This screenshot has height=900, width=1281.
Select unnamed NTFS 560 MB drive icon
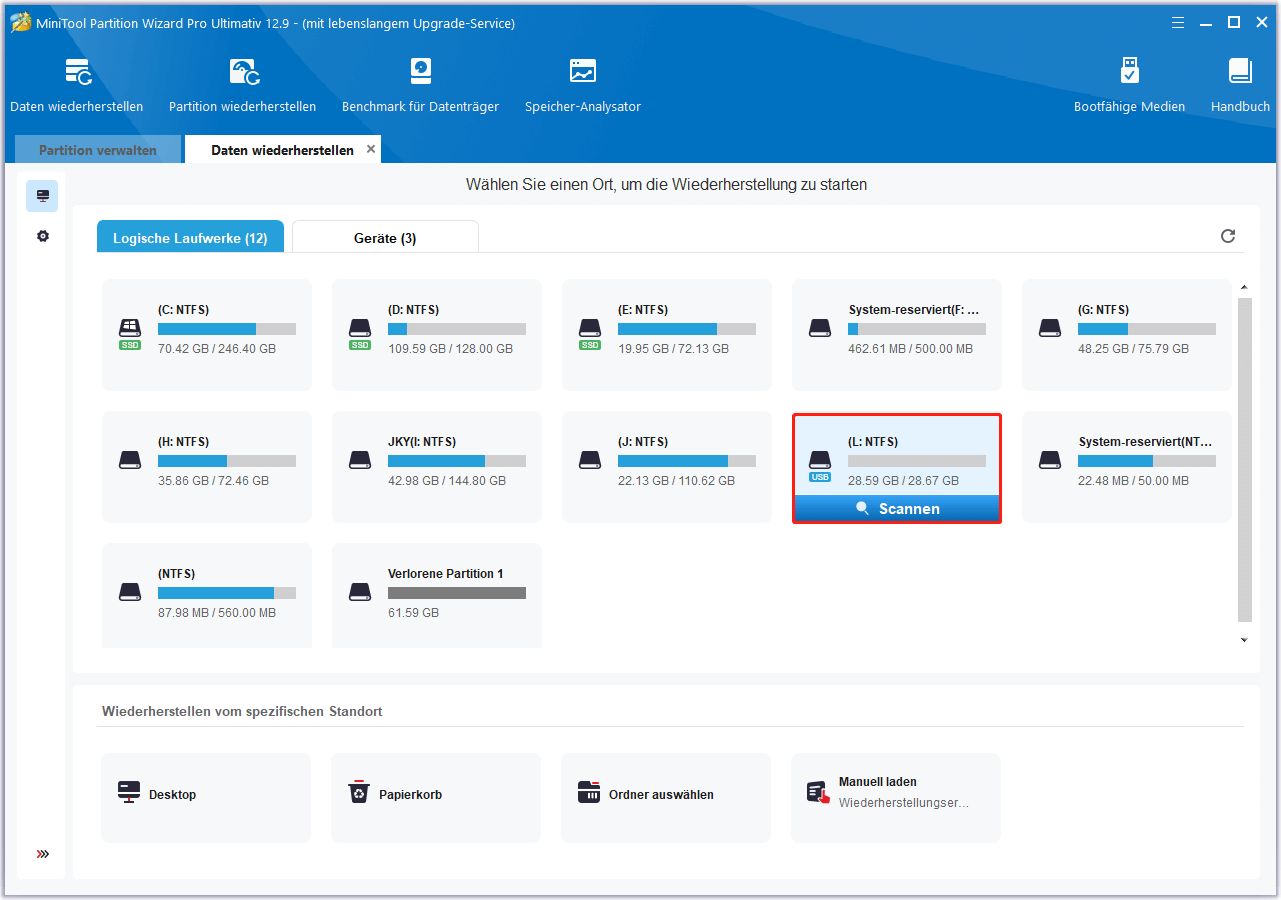click(130, 592)
